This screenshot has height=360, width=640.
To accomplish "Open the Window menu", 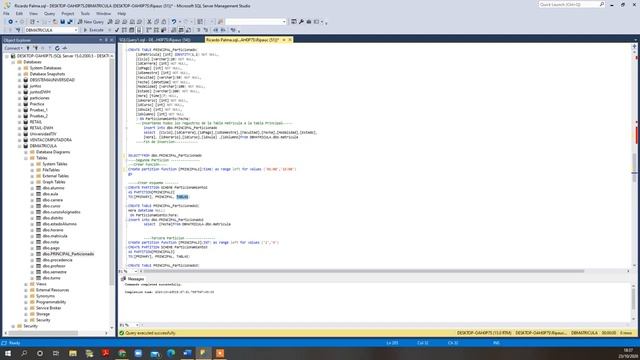I will [x=103, y=13].
